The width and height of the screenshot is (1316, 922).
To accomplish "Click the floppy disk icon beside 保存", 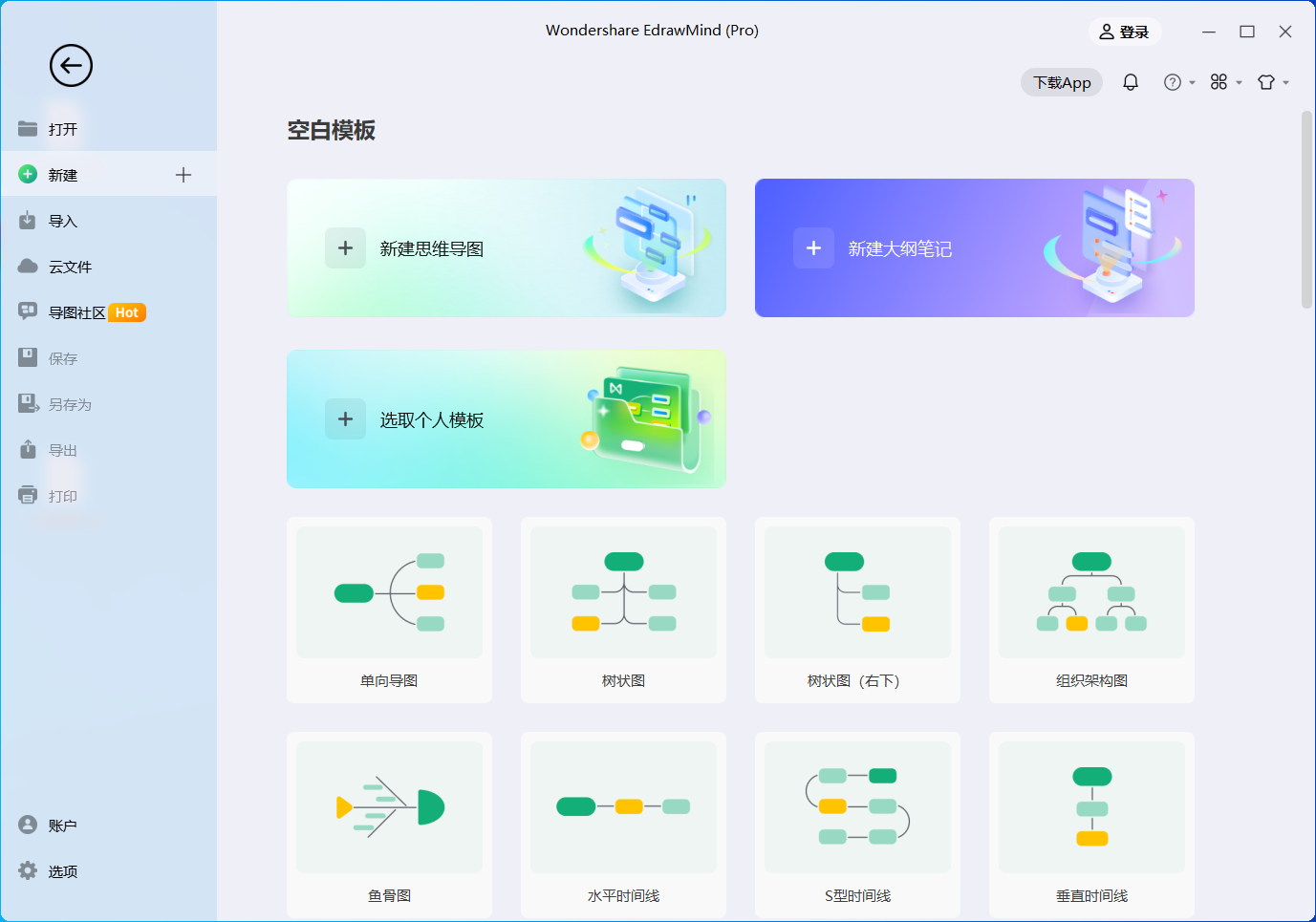I will click(28, 358).
